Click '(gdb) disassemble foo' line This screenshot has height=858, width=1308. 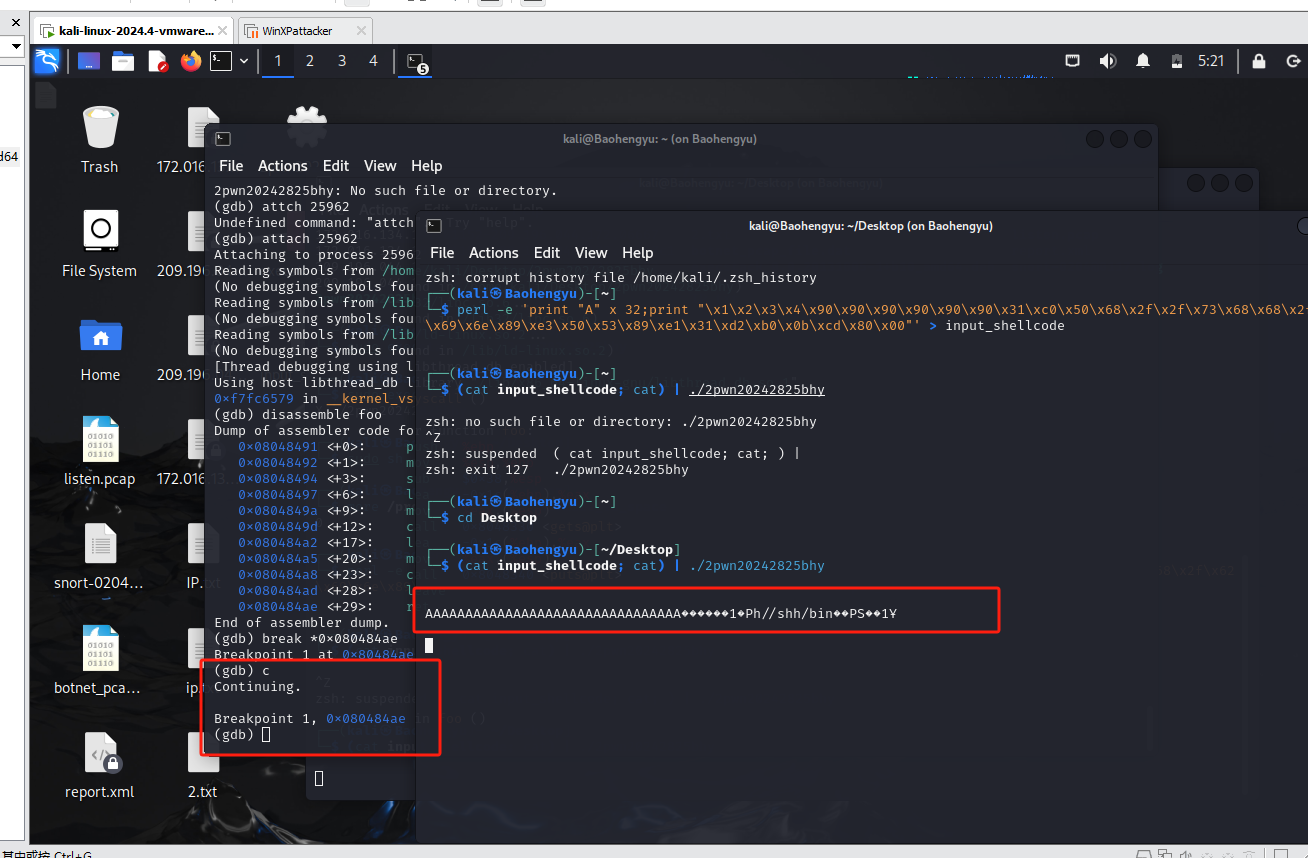pyautogui.click(x=298, y=415)
